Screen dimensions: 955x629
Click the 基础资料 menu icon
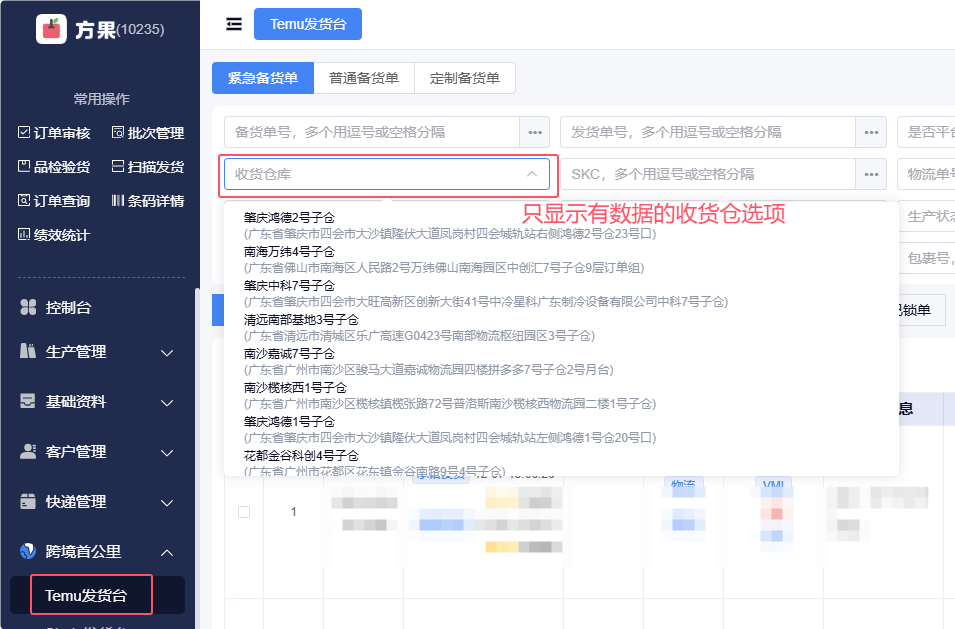(x=28, y=401)
